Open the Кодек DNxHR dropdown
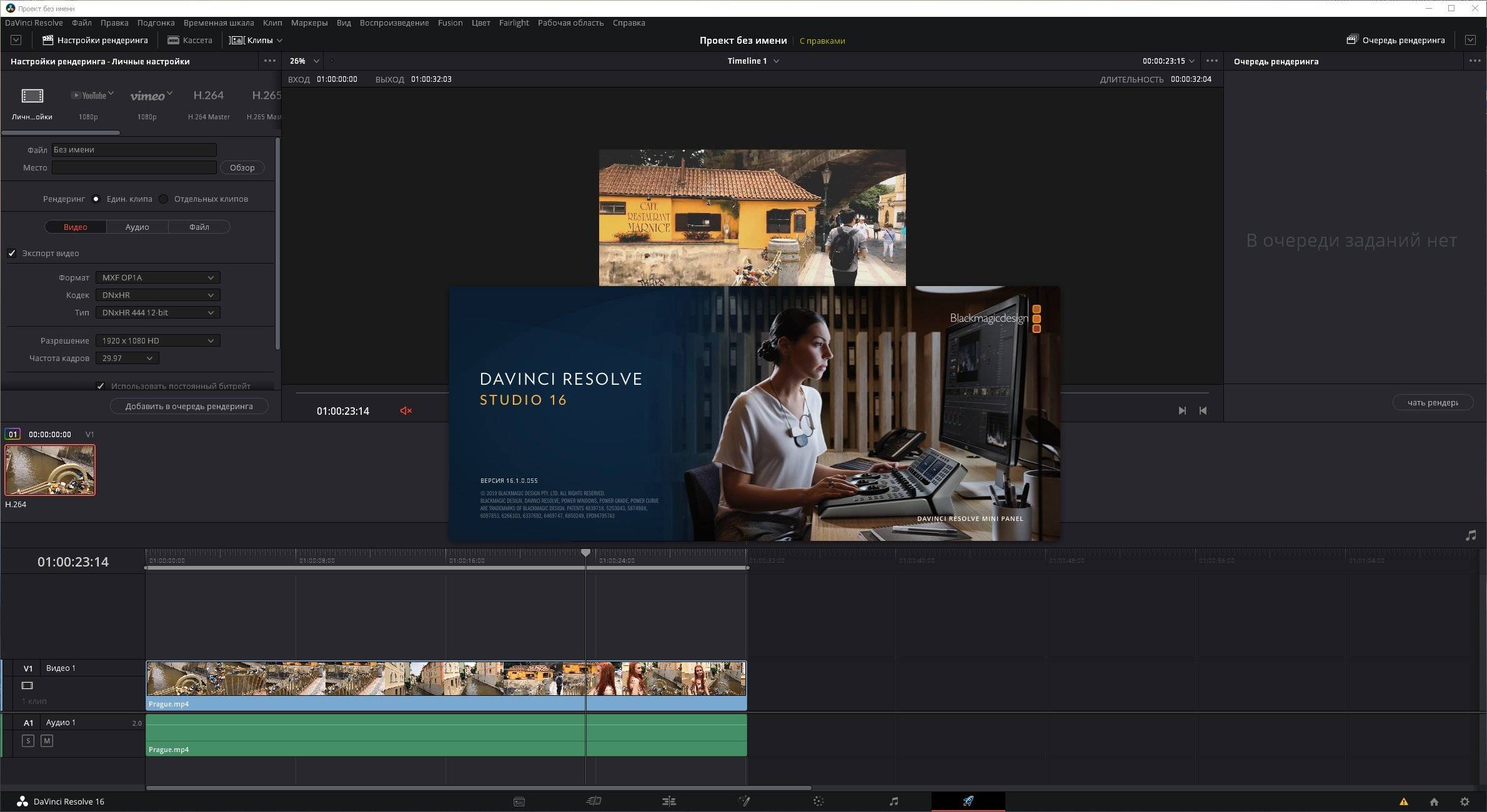Image resolution: width=1487 pixels, height=812 pixels. [x=158, y=295]
